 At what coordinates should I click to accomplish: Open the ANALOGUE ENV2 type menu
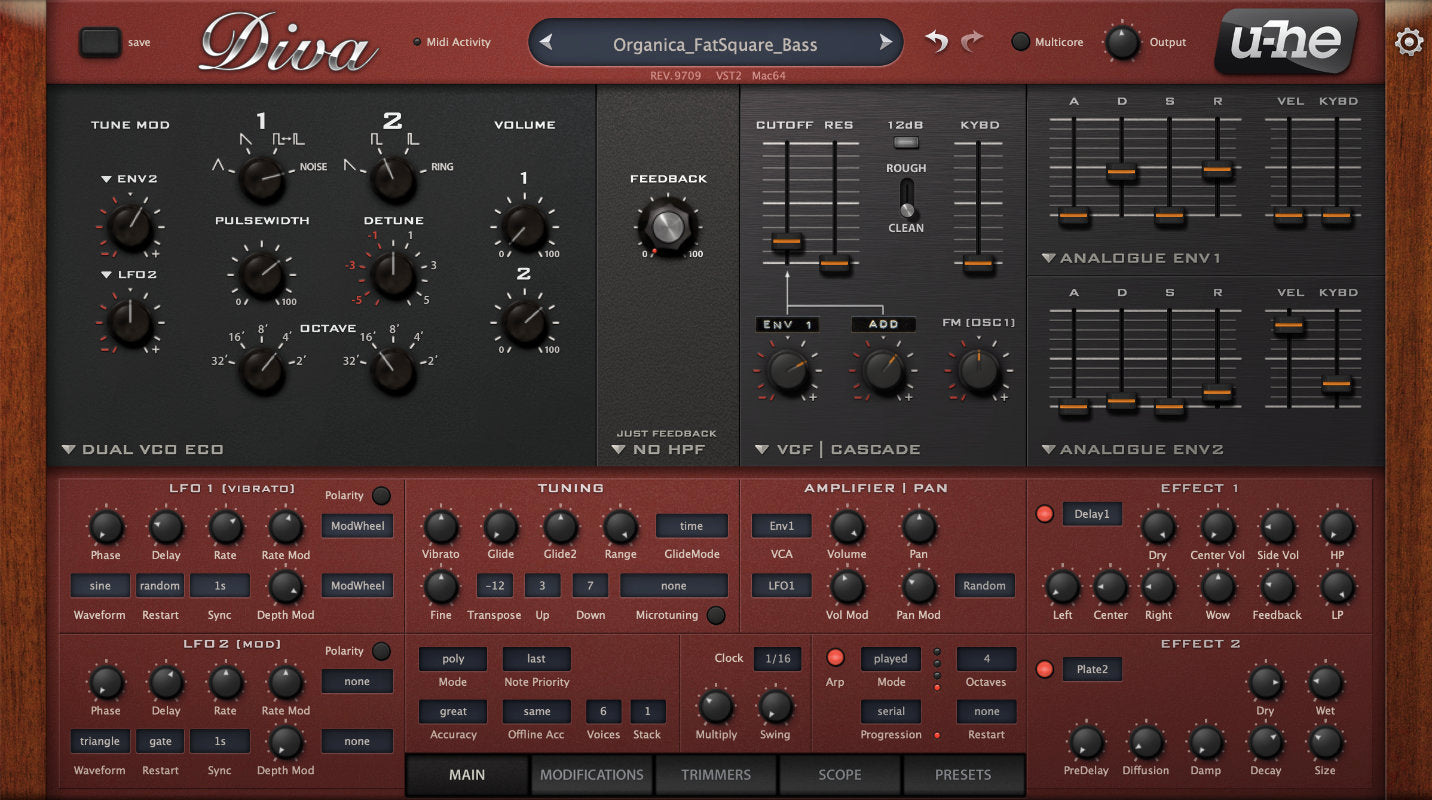pos(1132,450)
